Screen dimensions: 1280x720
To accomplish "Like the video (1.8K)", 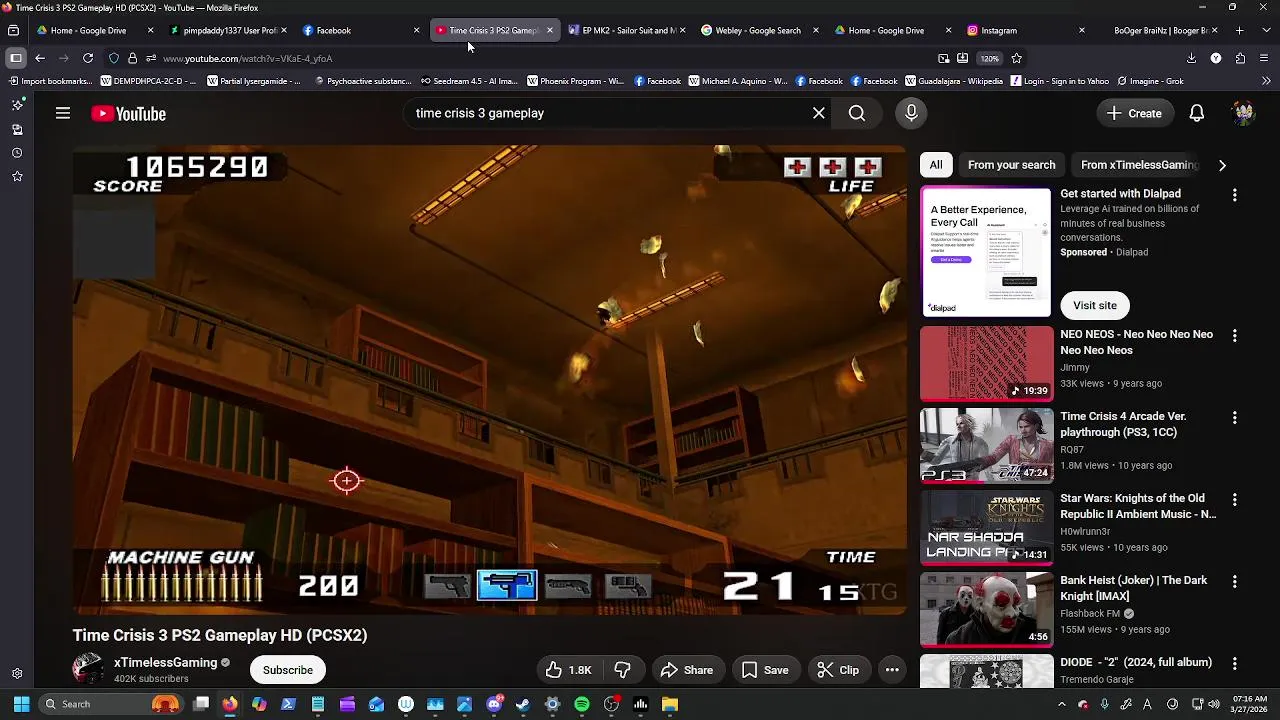I will [x=568, y=670].
